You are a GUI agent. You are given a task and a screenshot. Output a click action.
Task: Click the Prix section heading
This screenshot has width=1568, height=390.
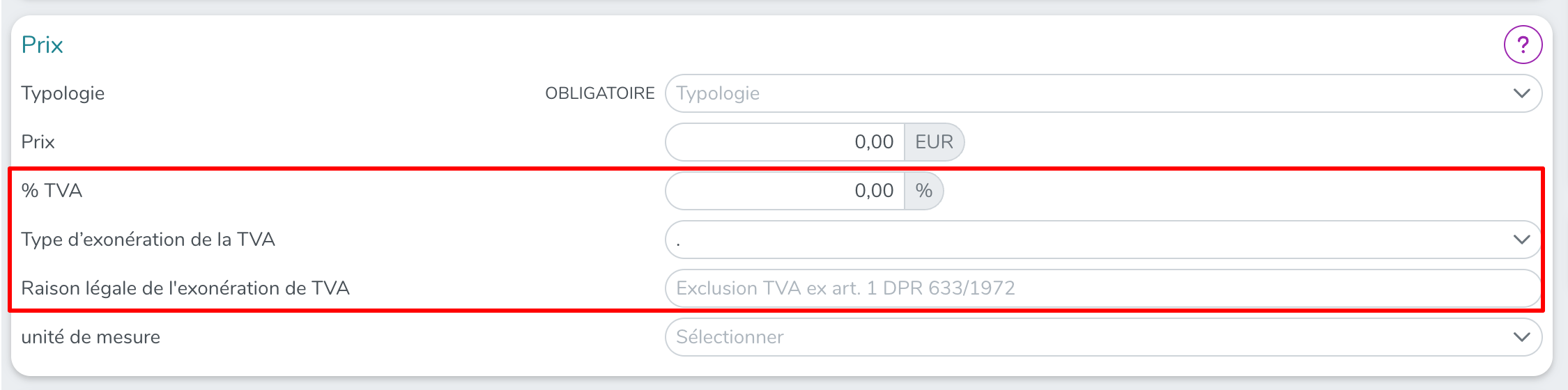[x=42, y=45]
